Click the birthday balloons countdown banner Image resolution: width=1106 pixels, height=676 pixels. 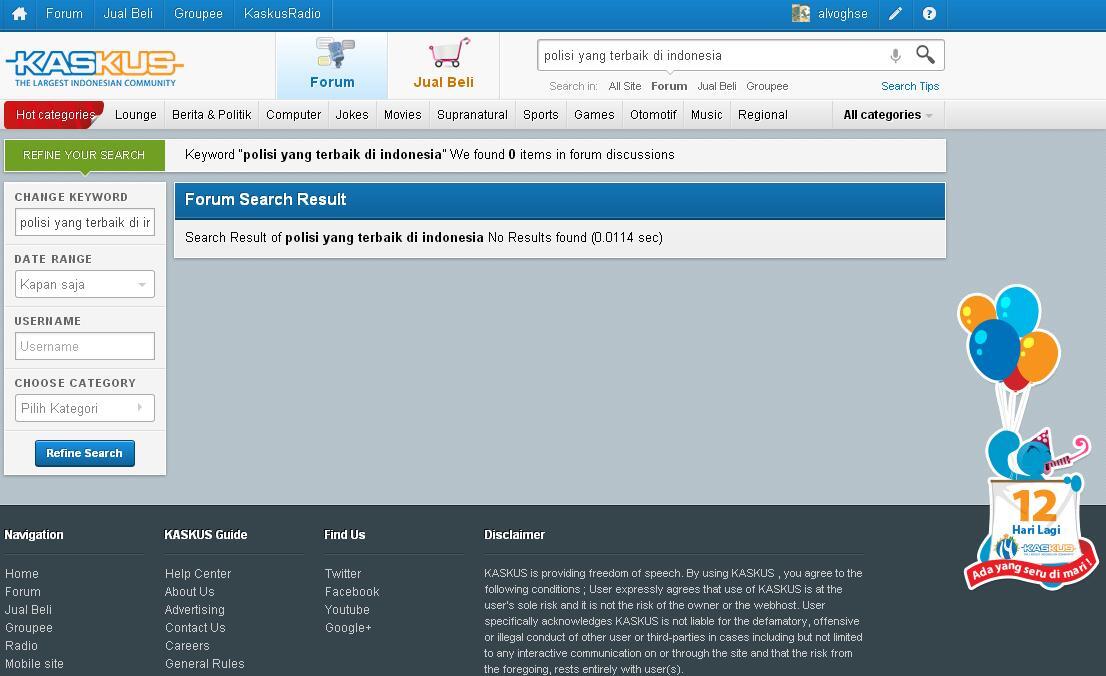[x=1029, y=437]
